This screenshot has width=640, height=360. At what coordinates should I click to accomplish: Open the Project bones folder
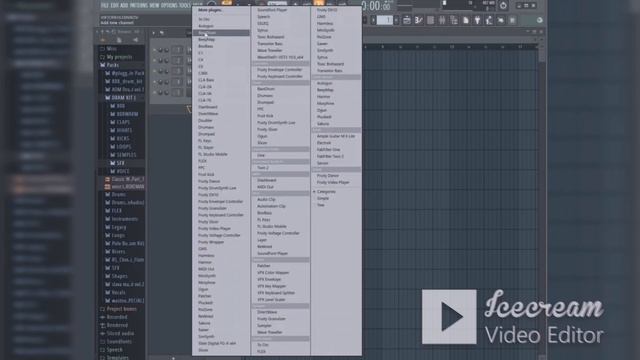pos(122,309)
